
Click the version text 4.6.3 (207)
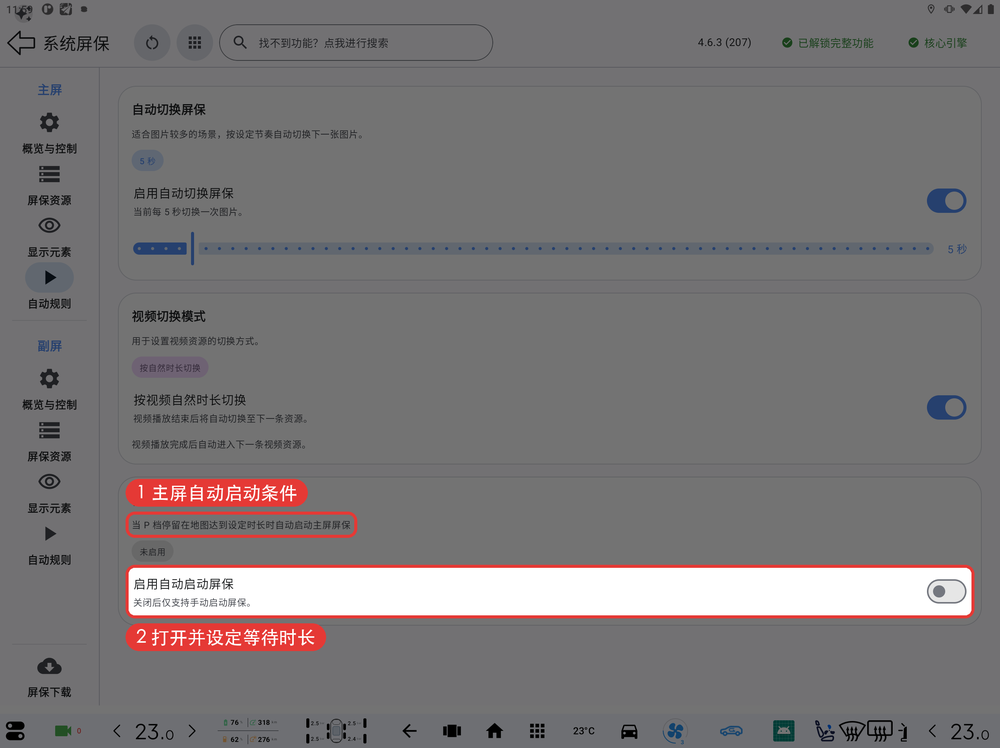pos(724,43)
